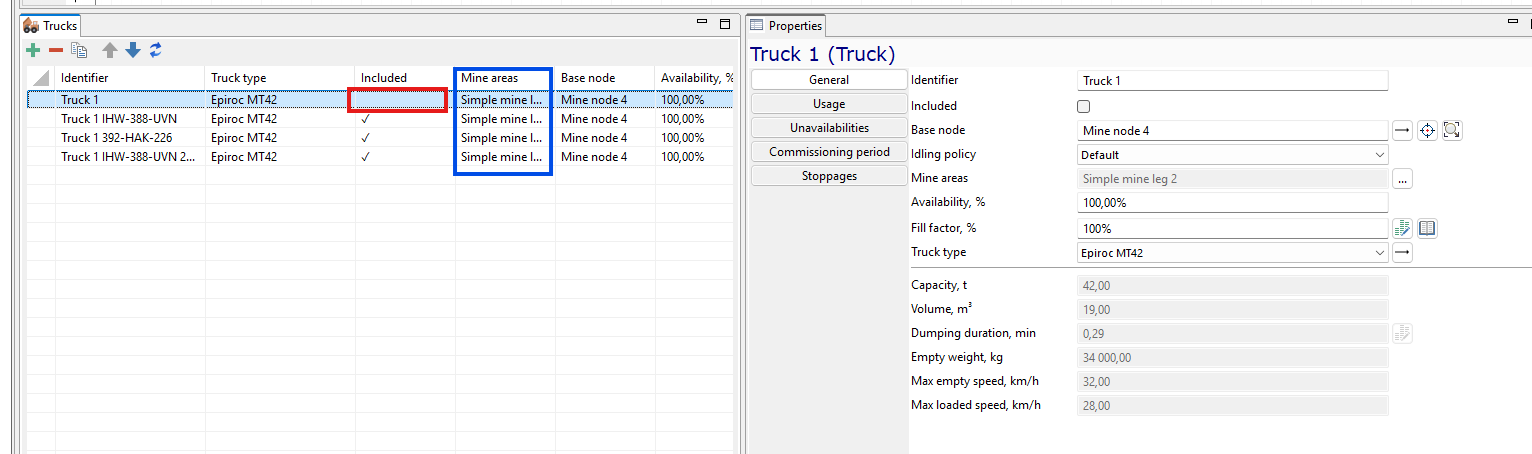The width and height of the screenshot is (1532, 454).
Task: Sort by the Base node column header
Action: (605, 78)
